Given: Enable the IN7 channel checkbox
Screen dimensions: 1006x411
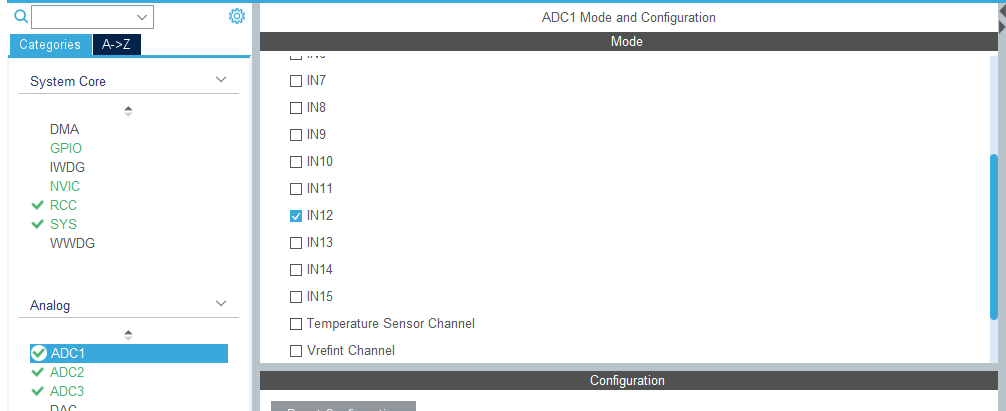Looking at the screenshot, I should [x=295, y=80].
